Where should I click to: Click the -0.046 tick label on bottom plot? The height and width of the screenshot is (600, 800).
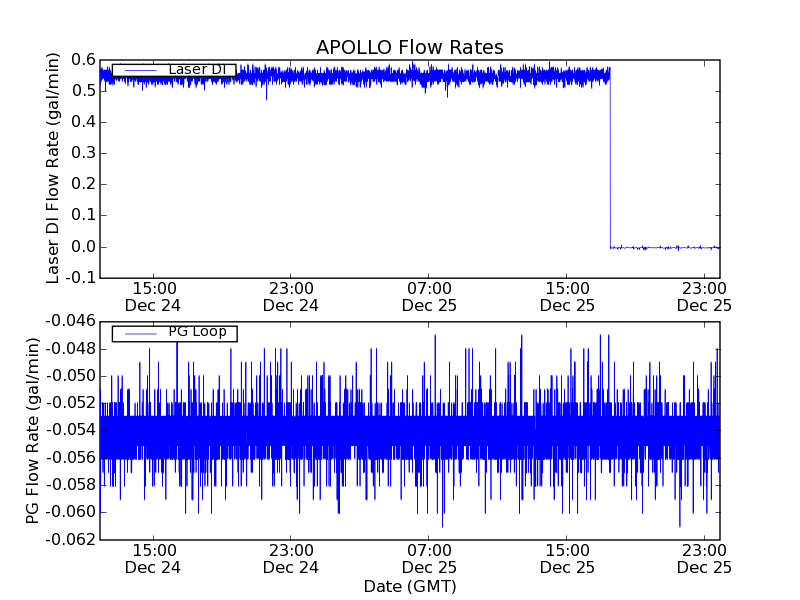pos(70,321)
